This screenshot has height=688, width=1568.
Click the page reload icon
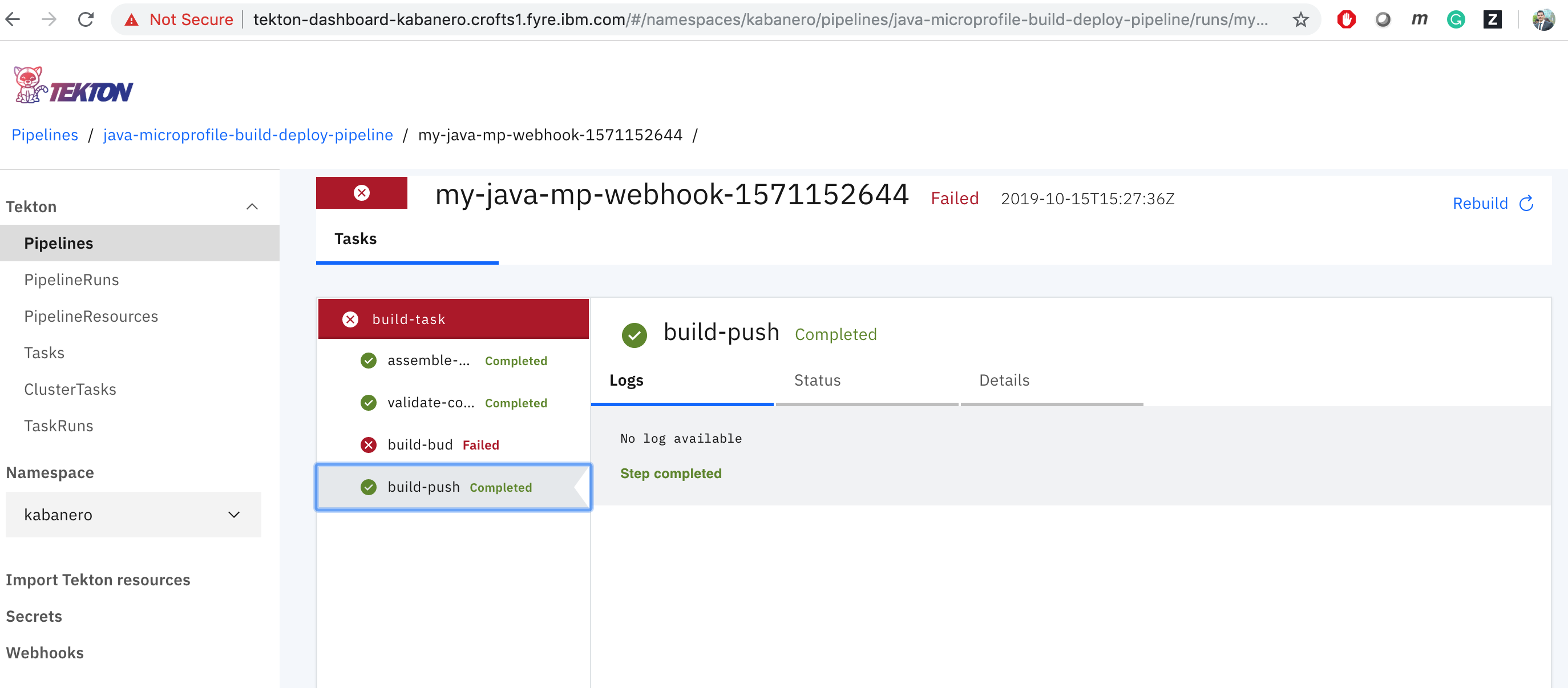tap(85, 19)
